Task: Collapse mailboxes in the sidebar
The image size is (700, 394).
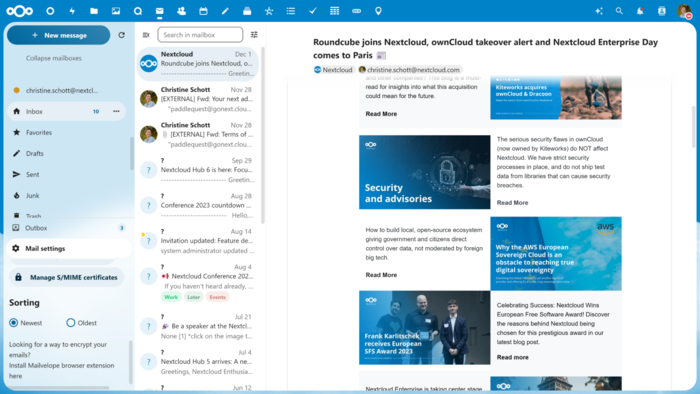Action: [54, 58]
